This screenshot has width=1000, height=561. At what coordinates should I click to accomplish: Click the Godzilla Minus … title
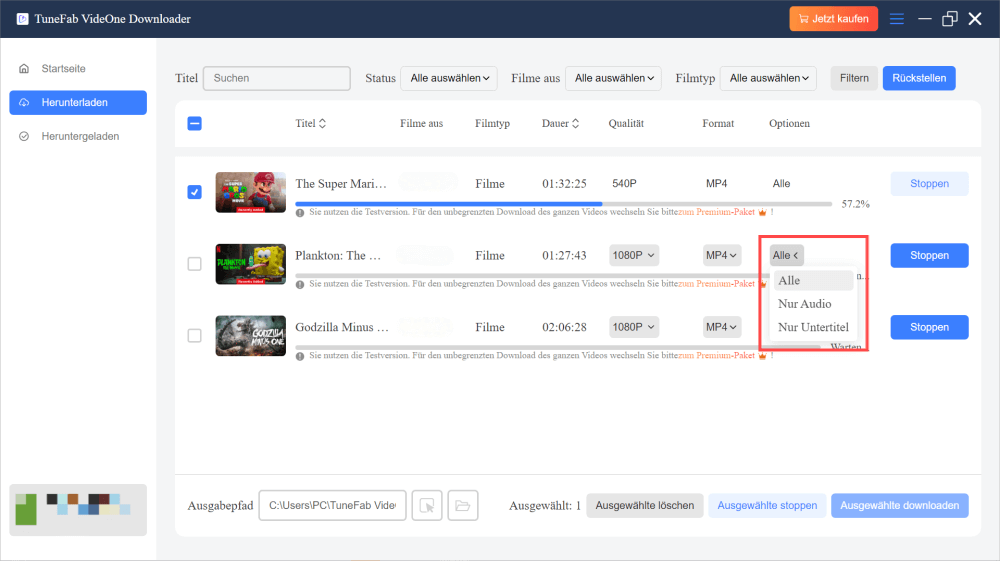pyautogui.click(x=342, y=327)
